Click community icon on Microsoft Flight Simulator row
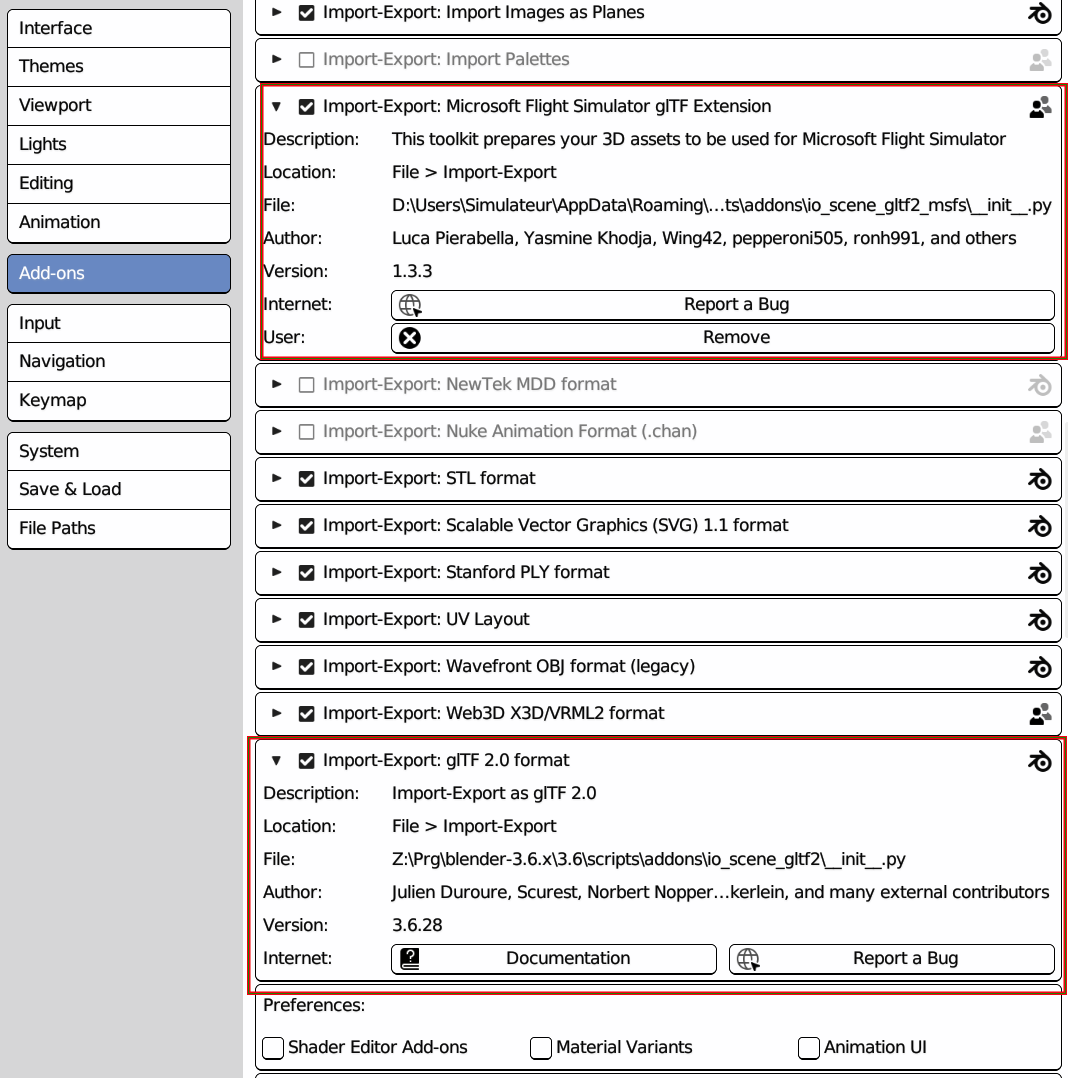This screenshot has height=1078, width=1068. [1040, 107]
